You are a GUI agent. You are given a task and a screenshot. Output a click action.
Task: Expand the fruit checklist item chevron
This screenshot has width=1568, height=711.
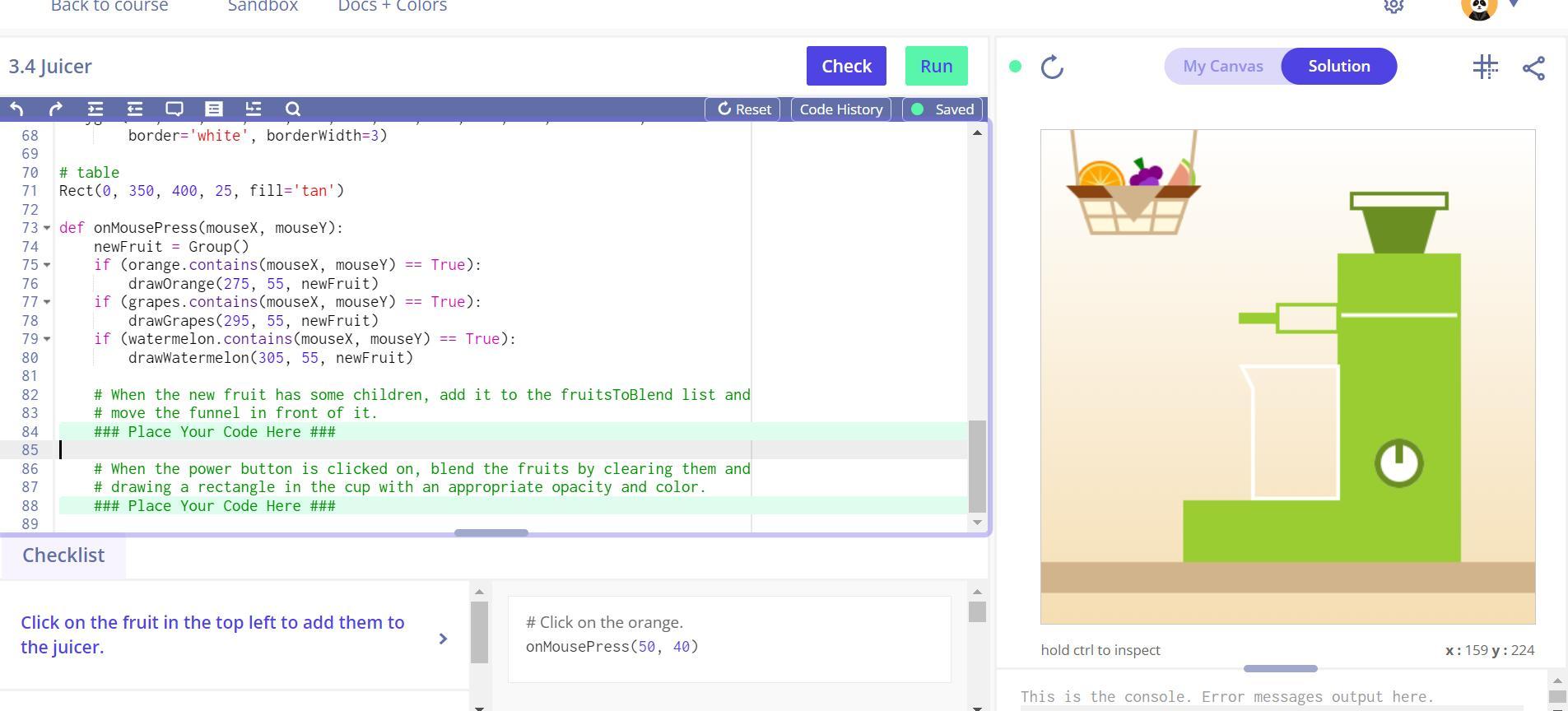pyautogui.click(x=443, y=639)
